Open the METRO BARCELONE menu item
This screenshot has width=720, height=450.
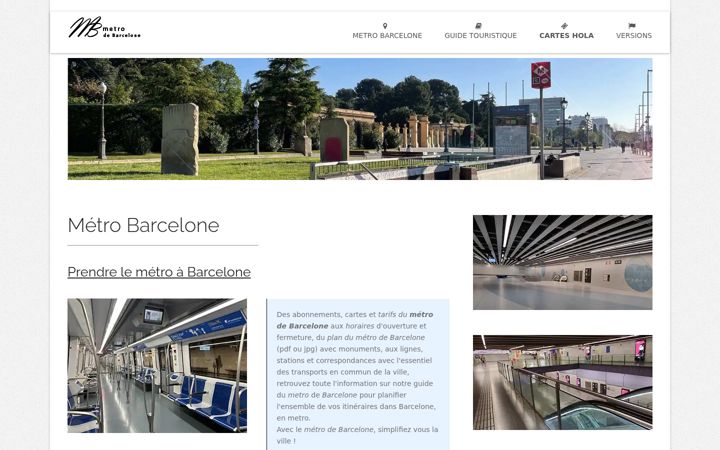pyautogui.click(x=387, y=35)
